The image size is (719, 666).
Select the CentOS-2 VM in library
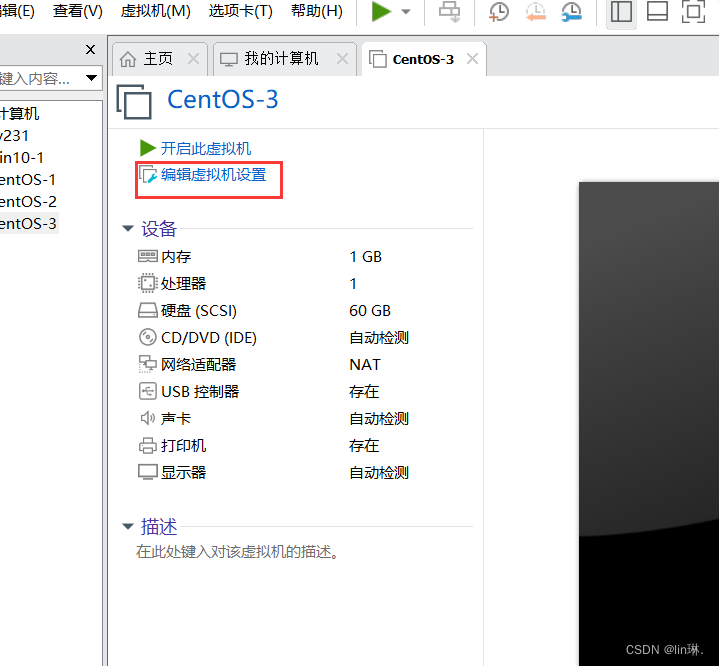click(x=28, y=201)
